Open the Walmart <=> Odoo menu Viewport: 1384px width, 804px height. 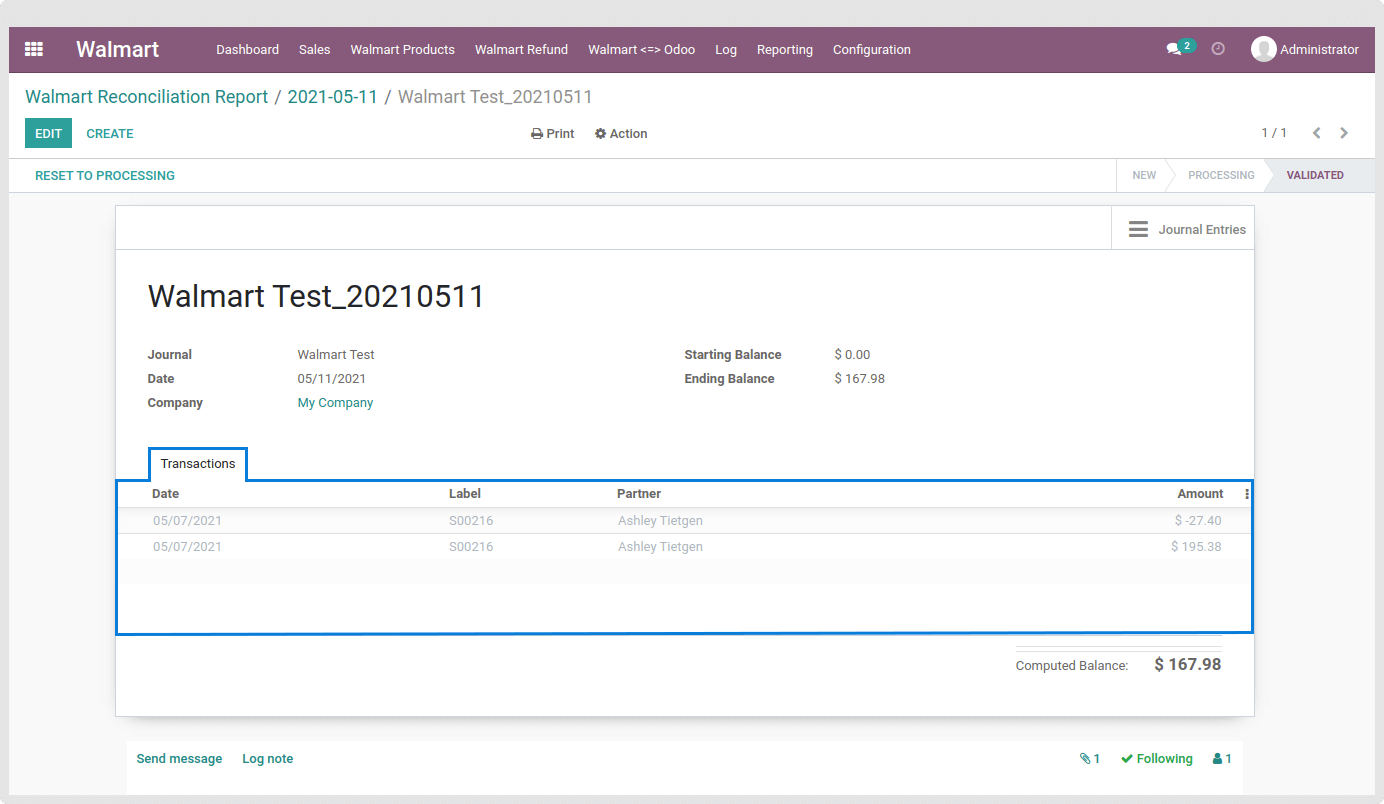[641, 49]
